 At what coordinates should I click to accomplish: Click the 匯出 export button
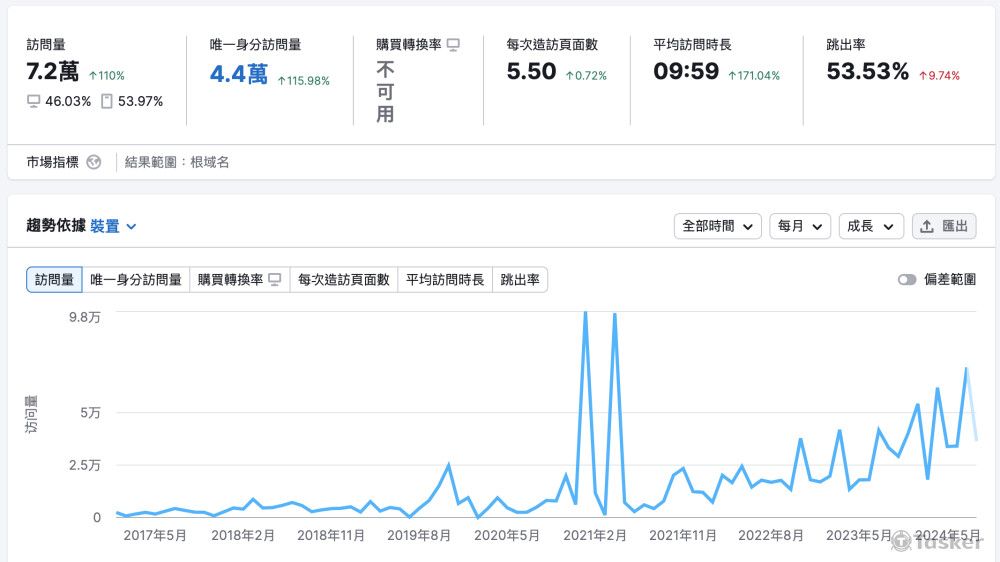pyautogui.click(x=944, y=226)
